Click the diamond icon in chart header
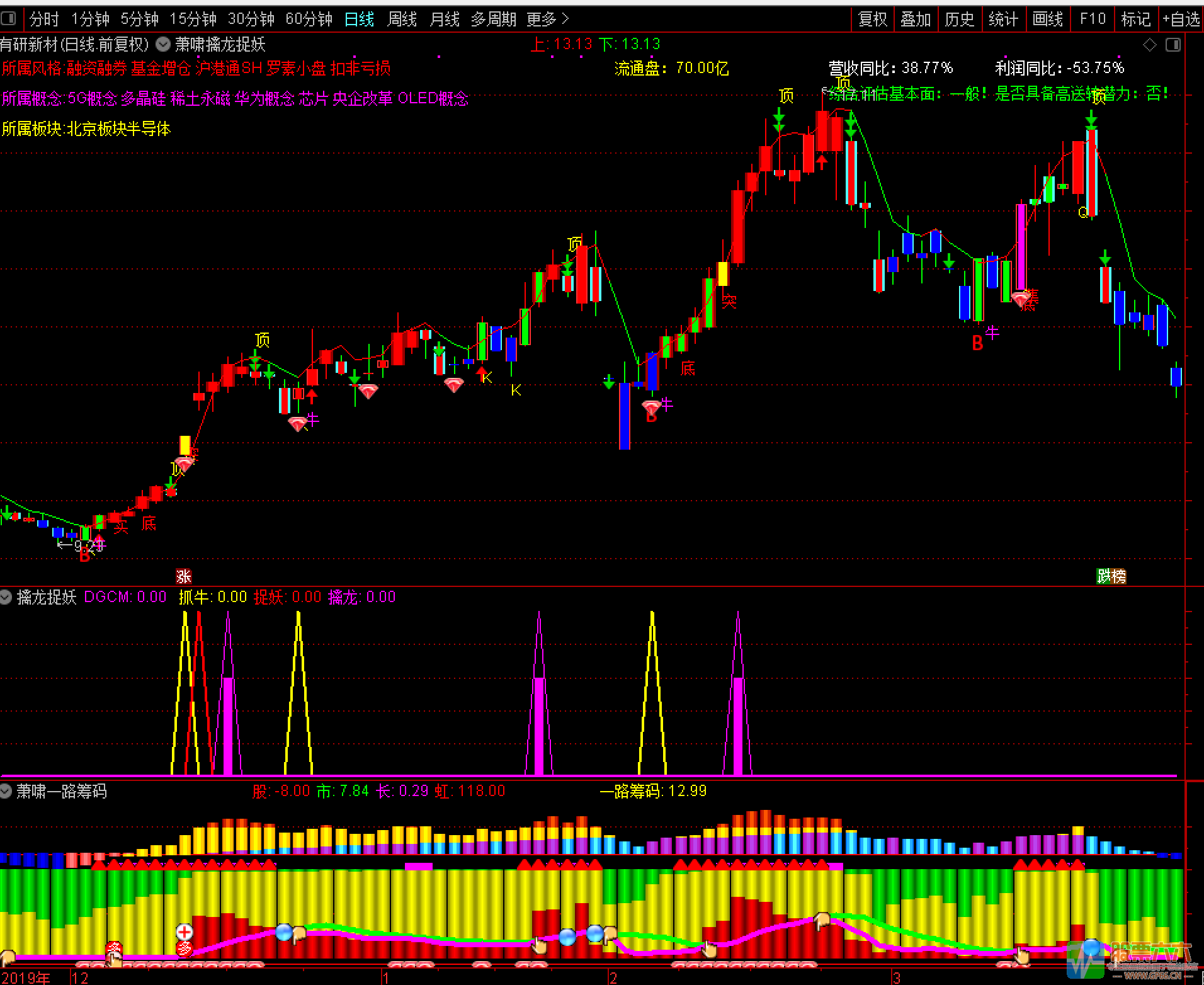 click(1150, 45)
